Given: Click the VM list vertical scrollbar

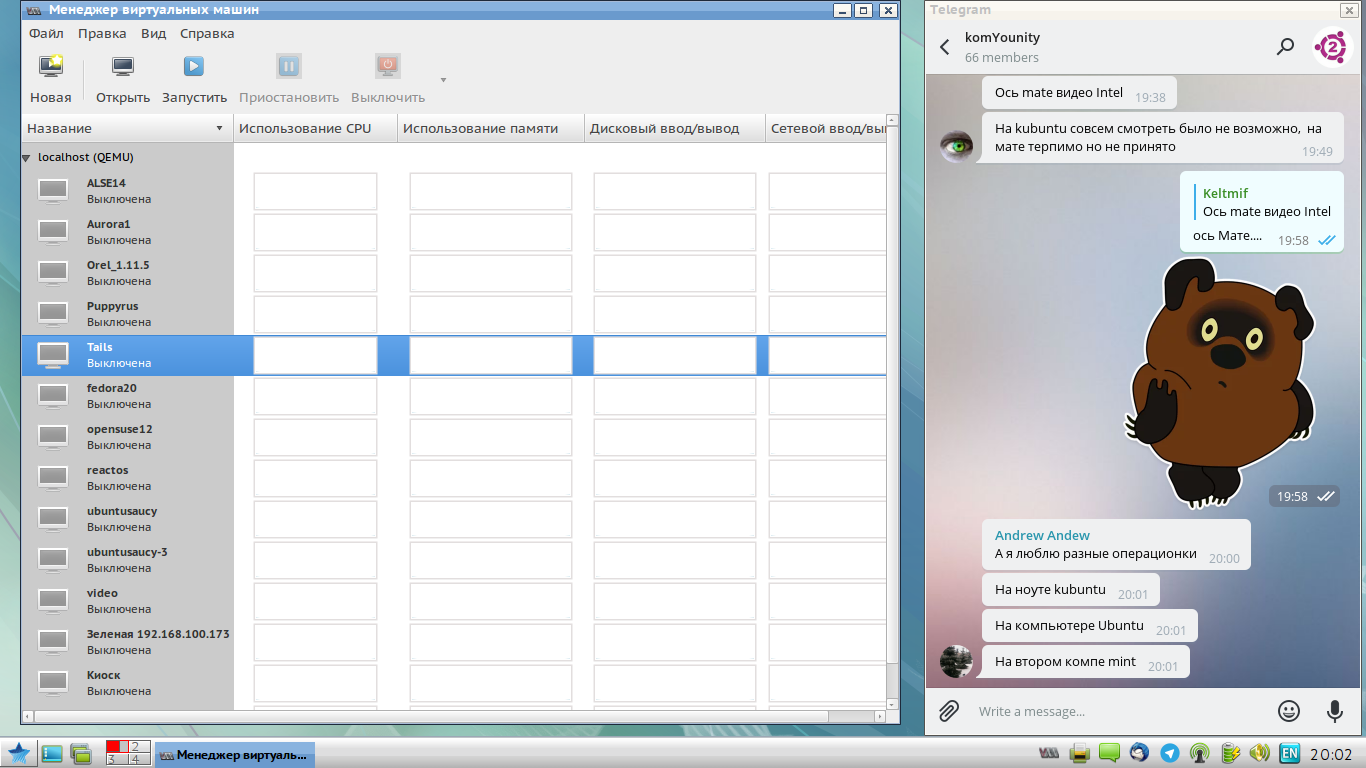Looking at the screenshot, I should (892, 412).
